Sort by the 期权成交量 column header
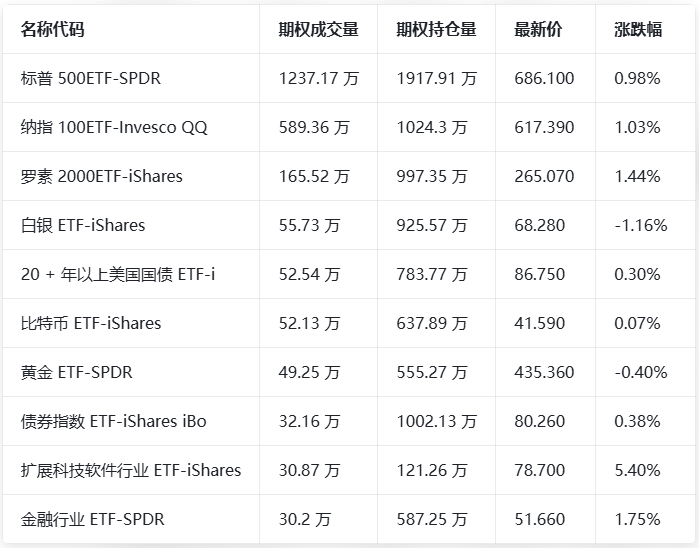 [318, 30]
